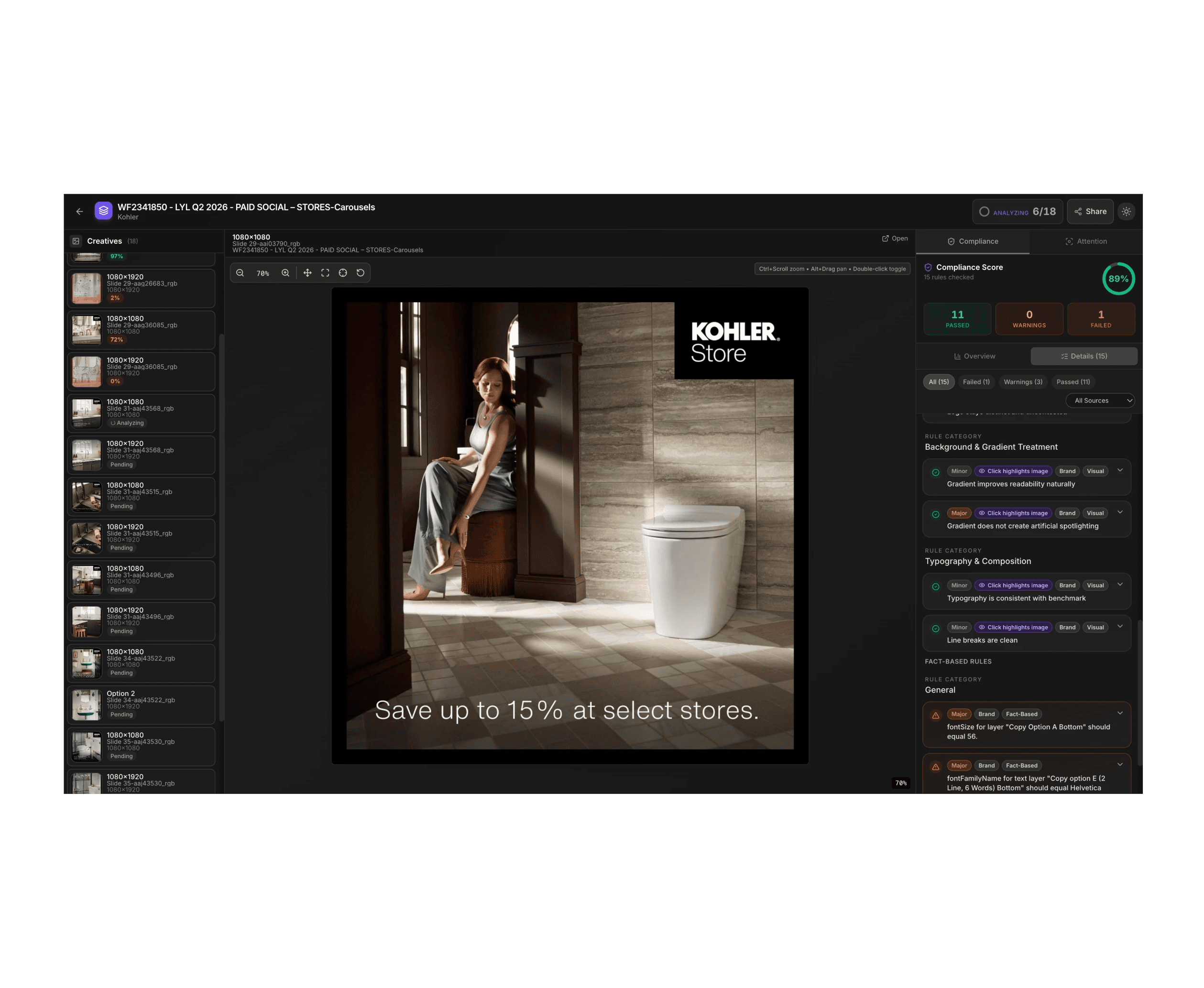This screenshot has width=1204, height=988.
Task: Select the 1080×1080 creative 'Slide 29-aaq36085_rgb'
Action: [141, 330]
